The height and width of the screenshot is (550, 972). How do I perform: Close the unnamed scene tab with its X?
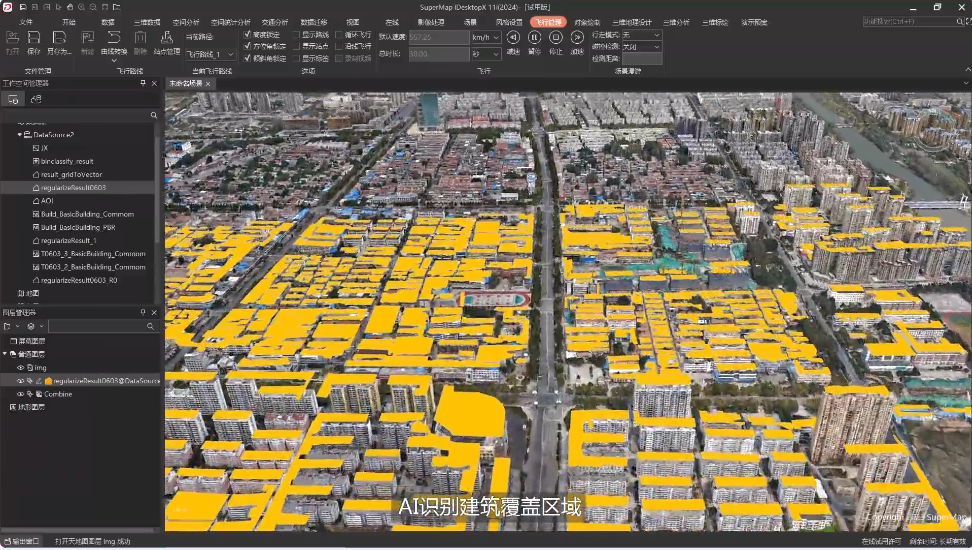click(208, 84)
